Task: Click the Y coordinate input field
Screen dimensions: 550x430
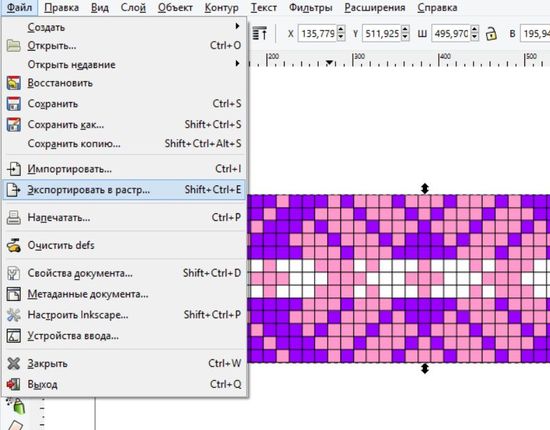Action: 382,34
